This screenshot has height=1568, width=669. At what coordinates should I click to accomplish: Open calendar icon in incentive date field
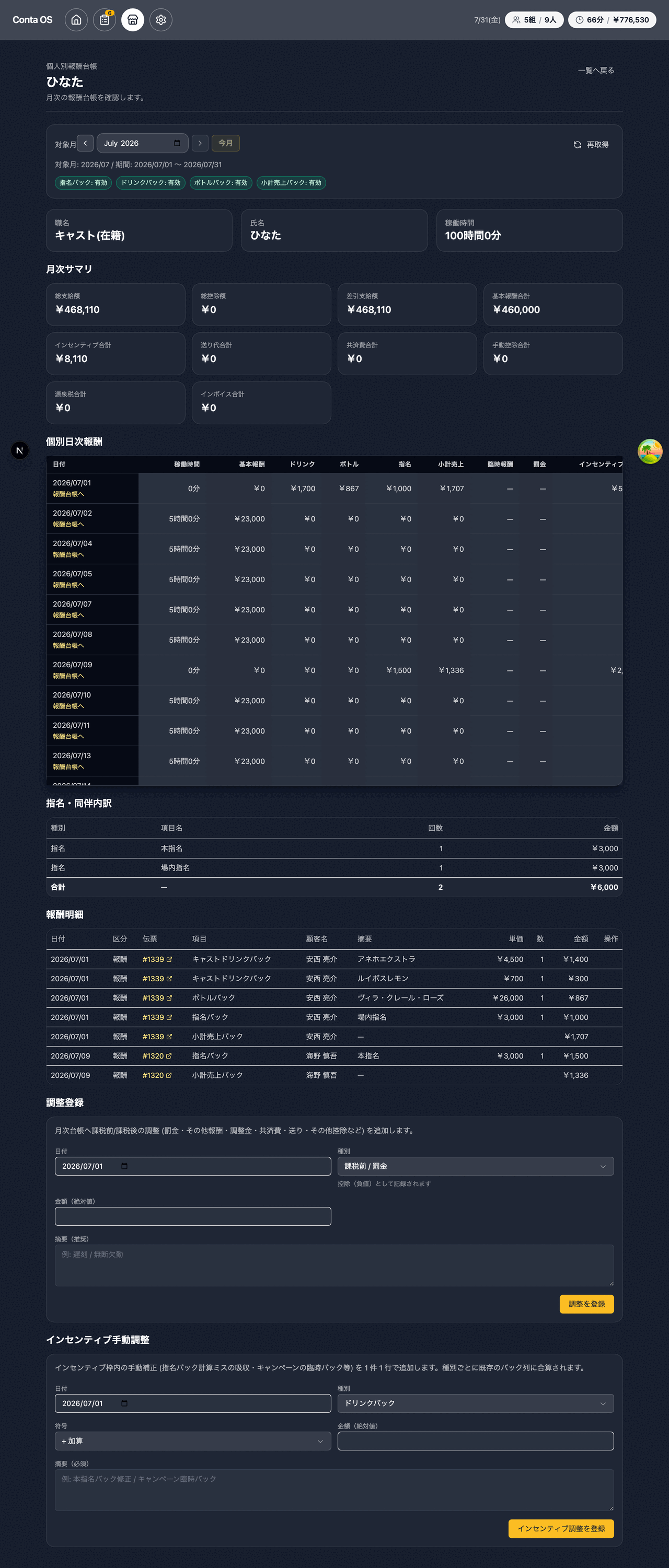click(124, 1403)
